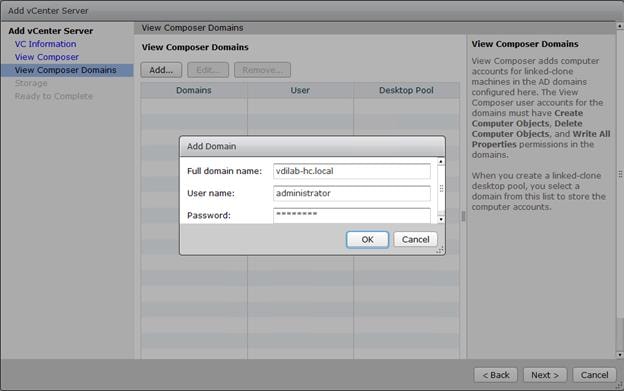624x391 pixels.
Task: Click the help panel splitter handle
Action: coord(463,216)
